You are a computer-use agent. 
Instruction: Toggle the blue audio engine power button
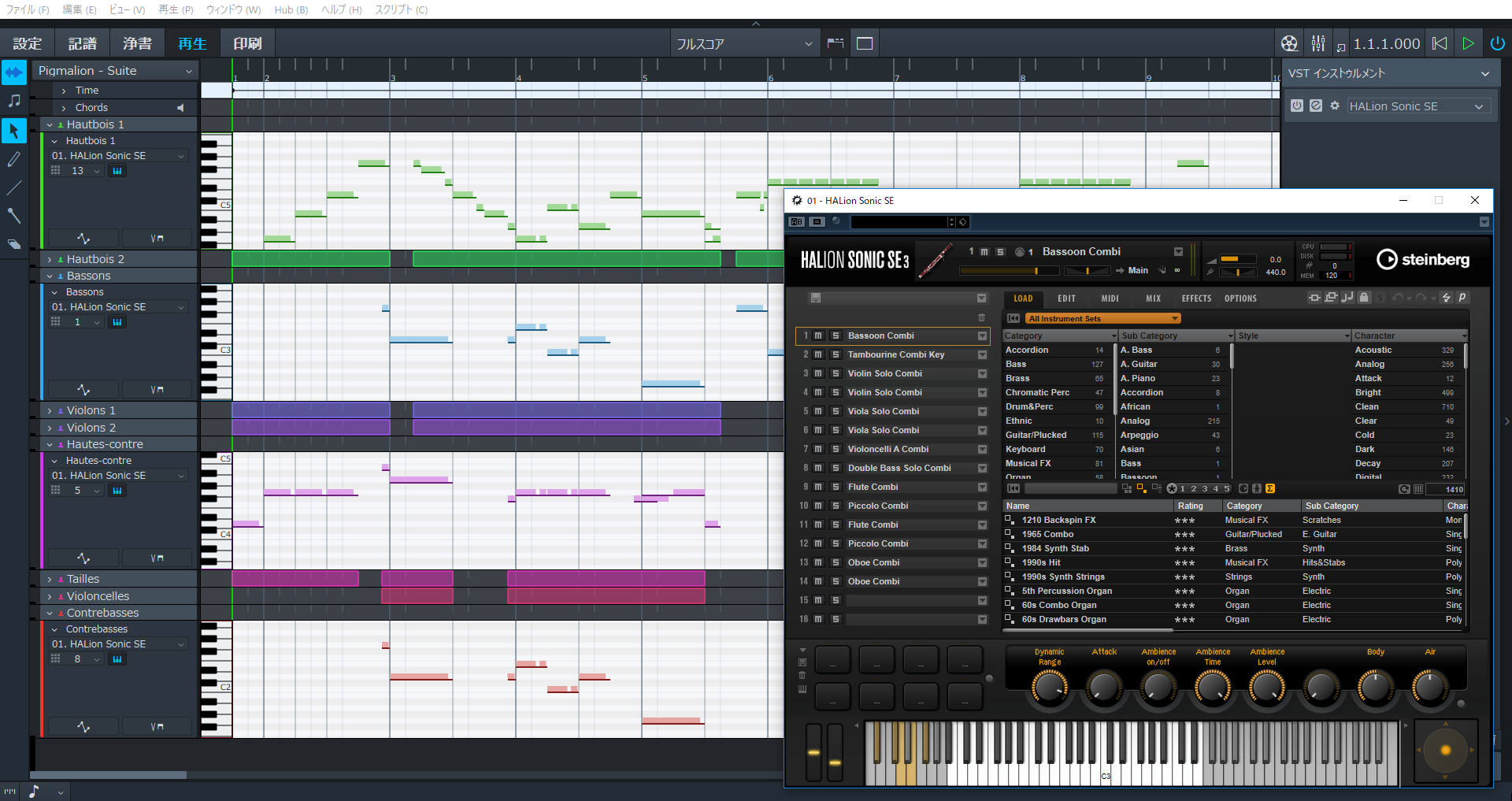pos(1498,43)
